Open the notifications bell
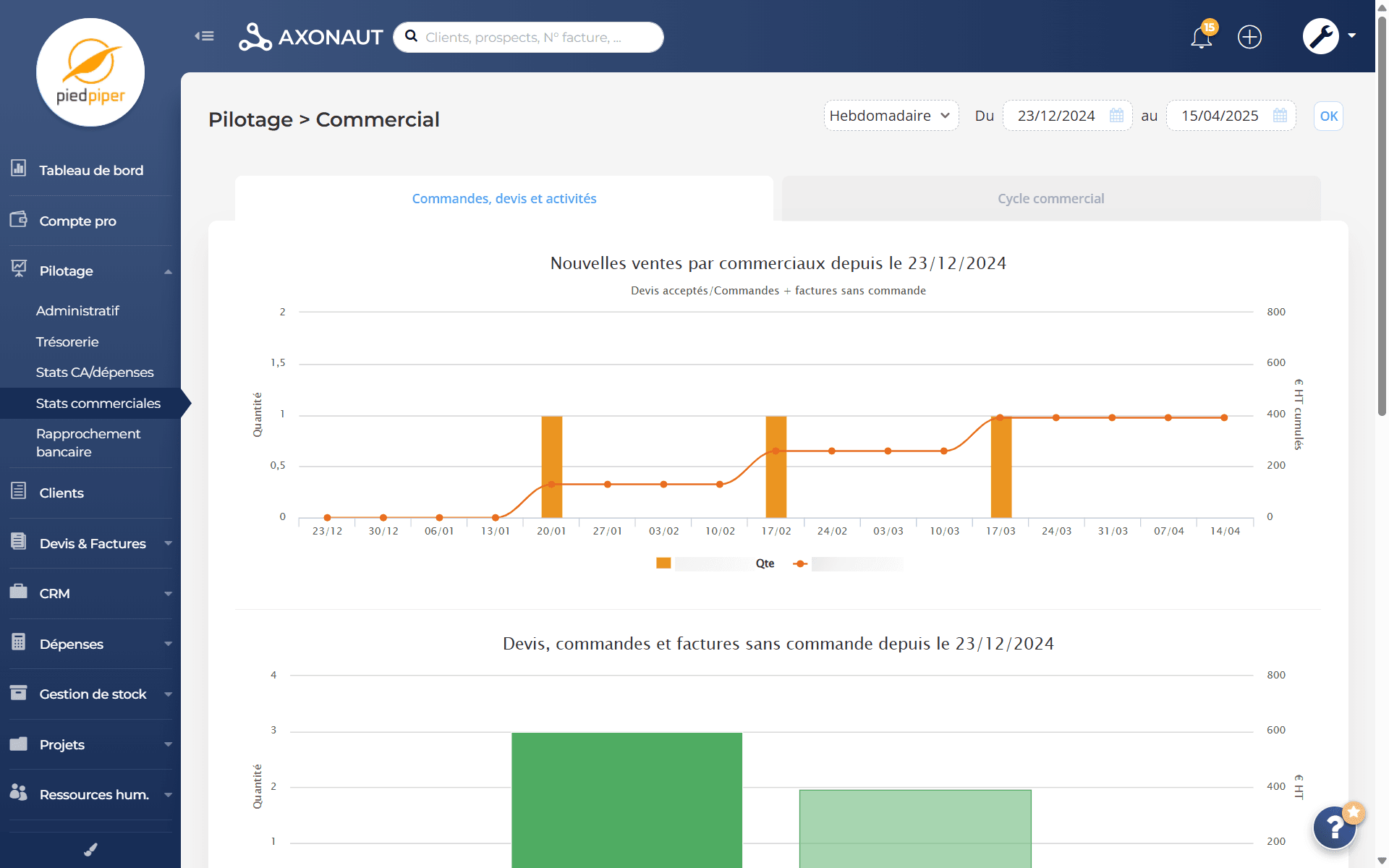This screenshot has height=868, width=1389. (1201, 37)
